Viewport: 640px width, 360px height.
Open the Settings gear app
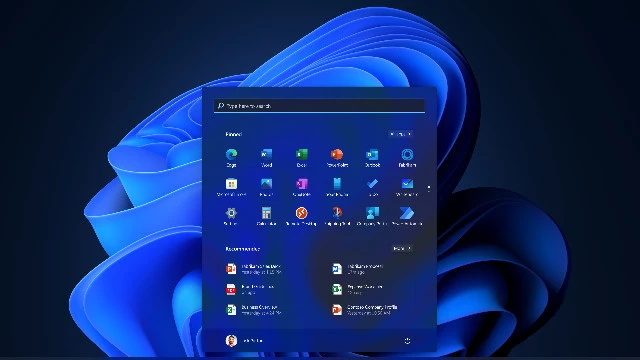(x=231, y=216)
